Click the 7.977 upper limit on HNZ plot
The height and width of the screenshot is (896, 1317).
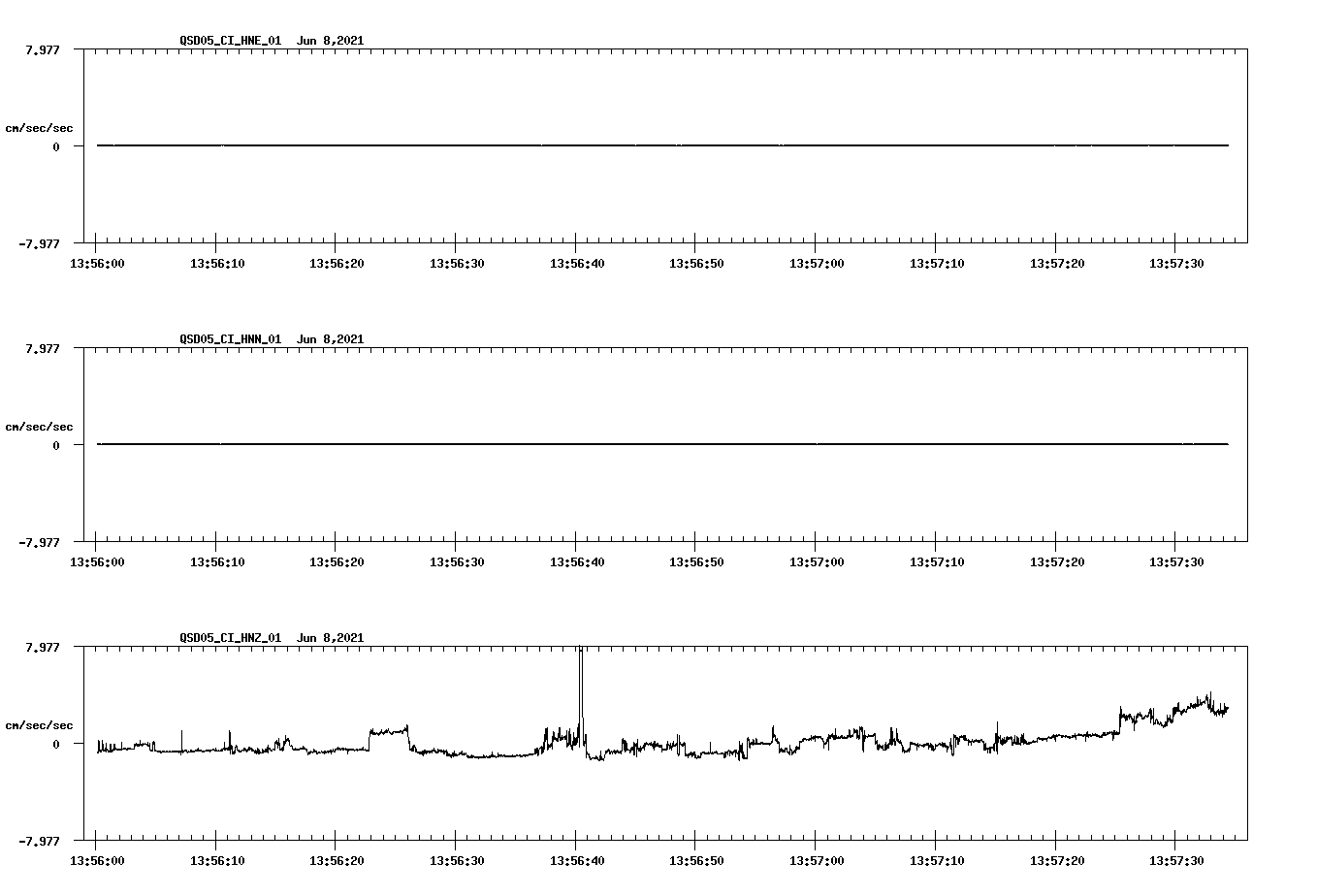coord(44,647)
